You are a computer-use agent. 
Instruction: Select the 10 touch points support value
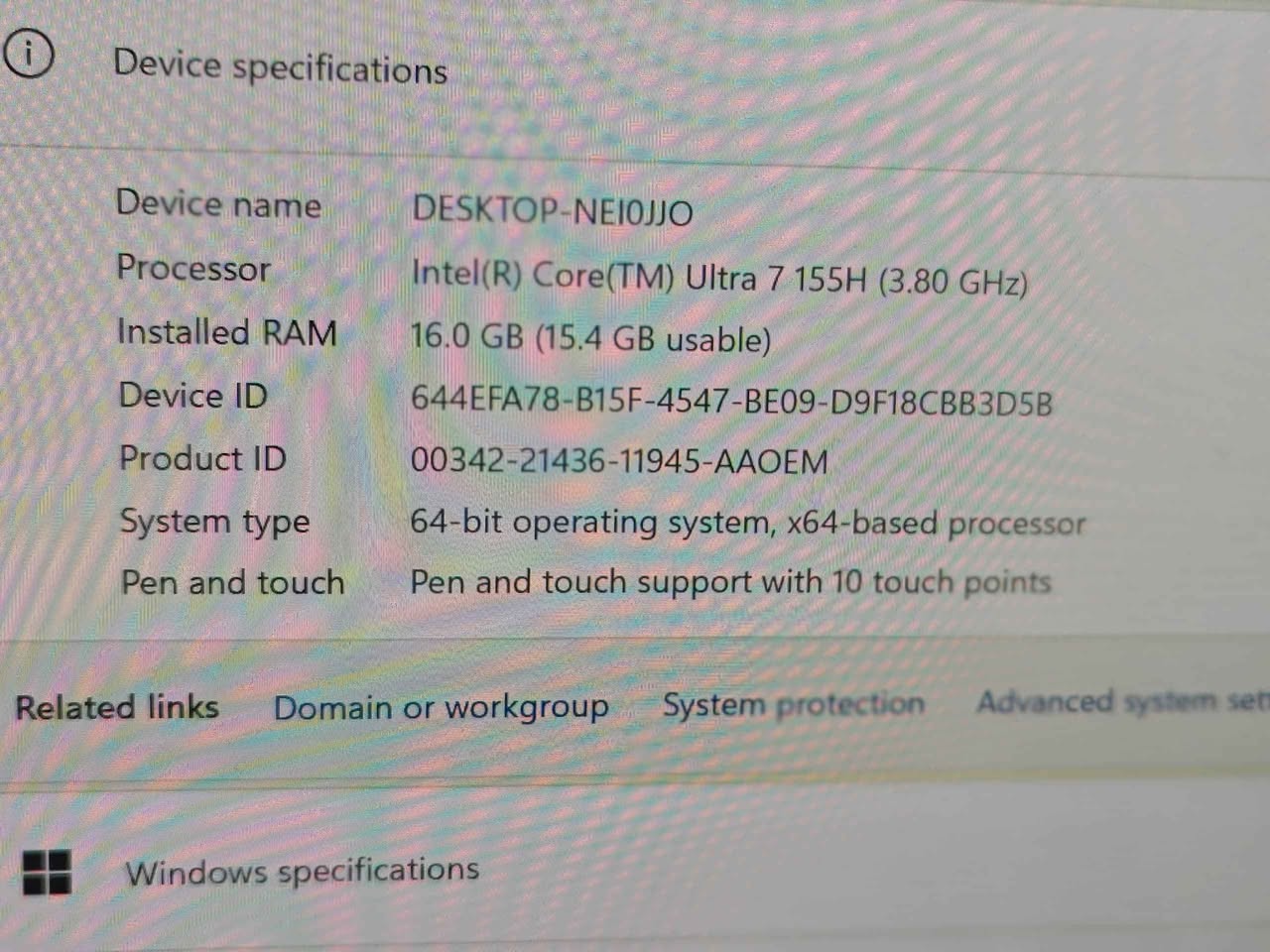(x=730, y=581)
